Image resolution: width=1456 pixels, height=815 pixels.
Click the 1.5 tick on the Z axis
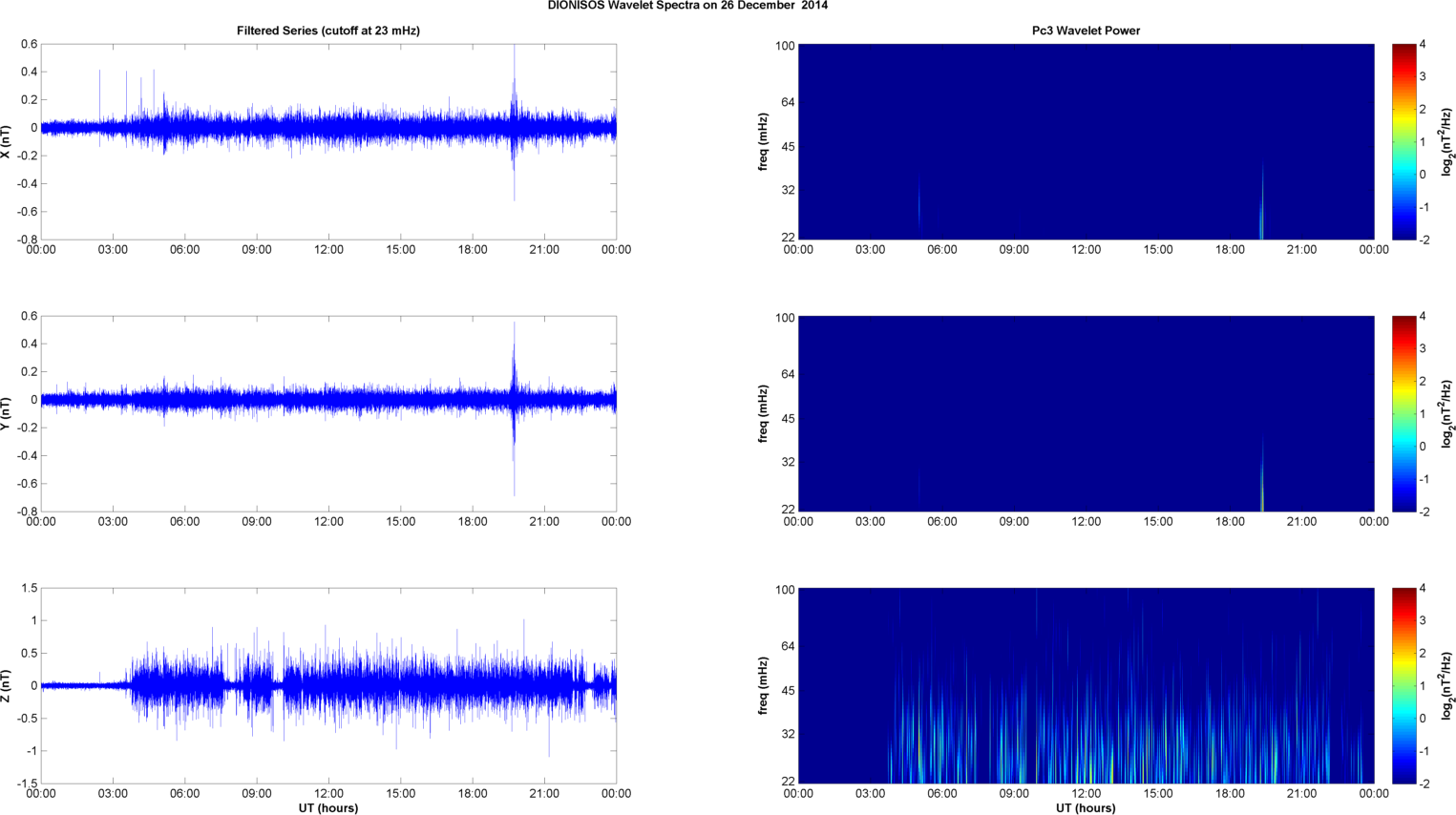[29, 588]
